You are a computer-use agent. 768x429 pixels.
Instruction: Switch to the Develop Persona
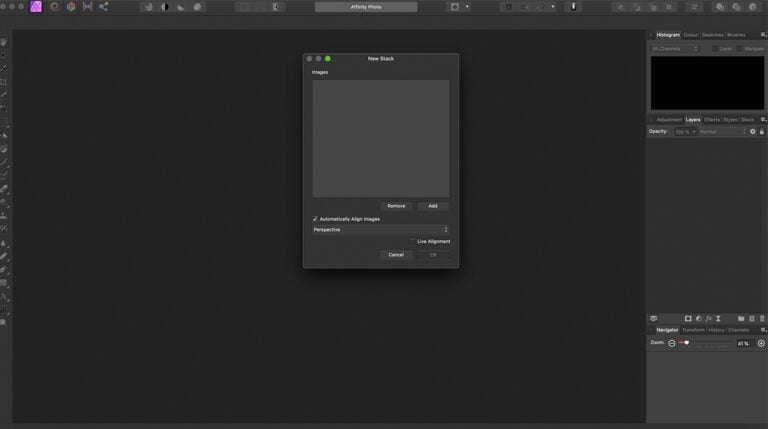pos(71,7)
